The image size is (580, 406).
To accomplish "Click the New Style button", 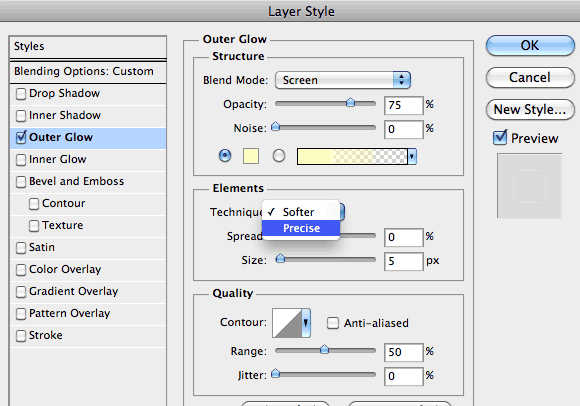I will 530,109.
